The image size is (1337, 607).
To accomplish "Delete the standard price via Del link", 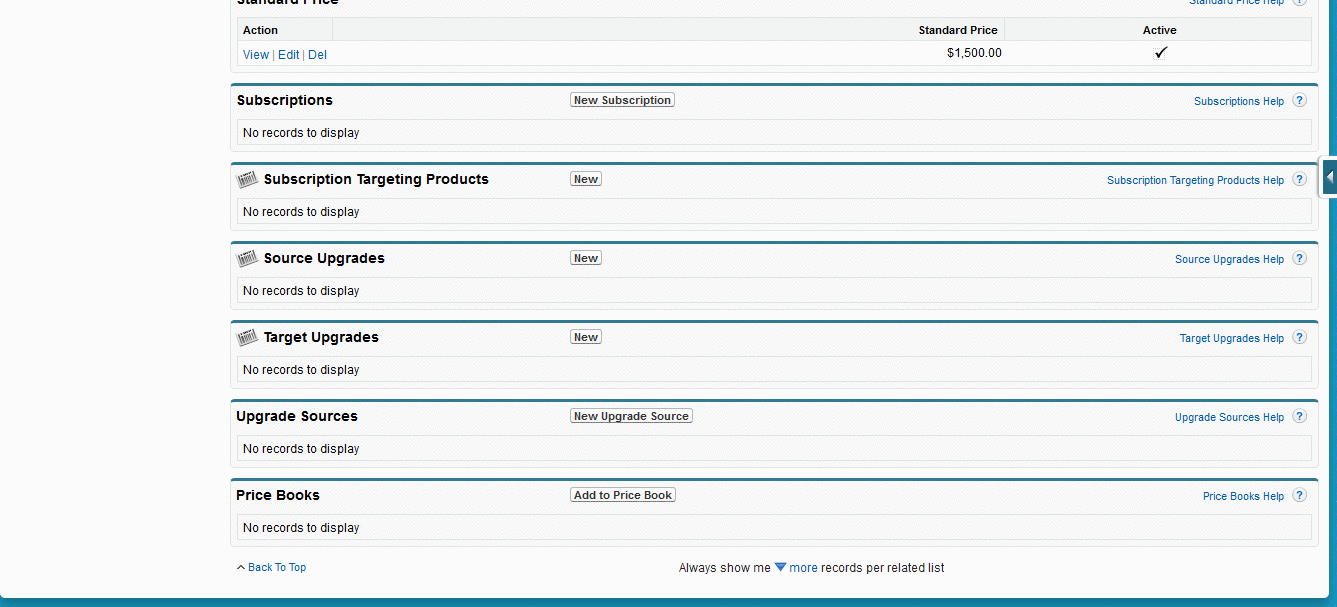I will click(x=317, y=55).
